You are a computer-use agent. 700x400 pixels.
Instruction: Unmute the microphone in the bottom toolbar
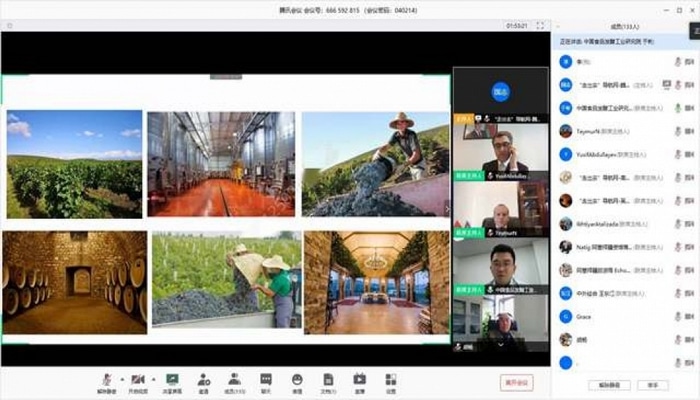click(x=107, y=380)
